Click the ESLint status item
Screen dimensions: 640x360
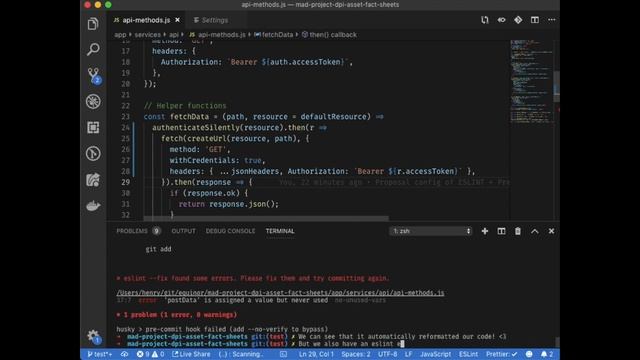[468, 354]
